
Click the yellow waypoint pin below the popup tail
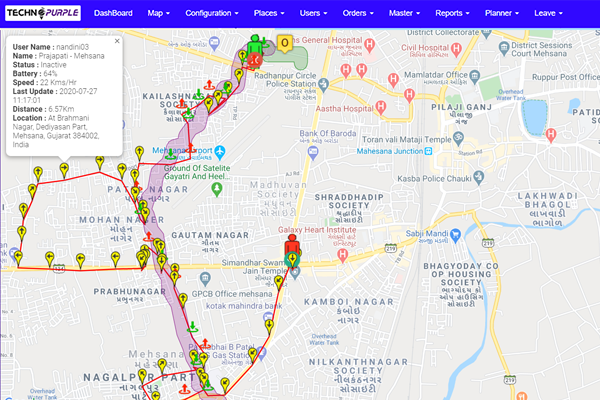point(64,170)
